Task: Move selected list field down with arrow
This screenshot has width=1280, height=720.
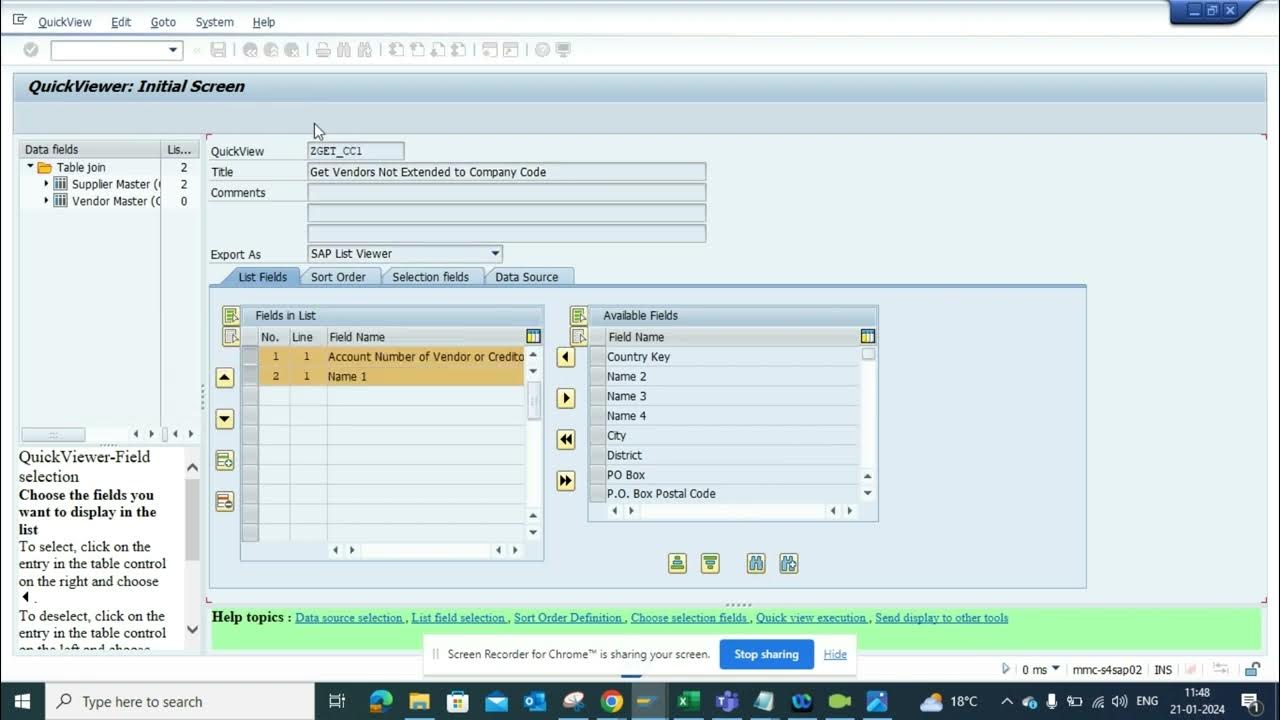Action: 225,419
